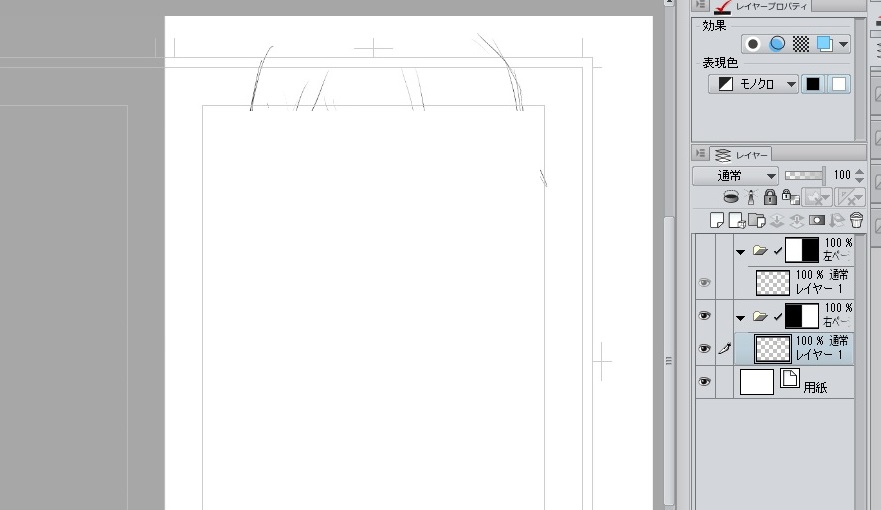
Task: Open the モノクロ expression color dropdown
Action: 753,84
